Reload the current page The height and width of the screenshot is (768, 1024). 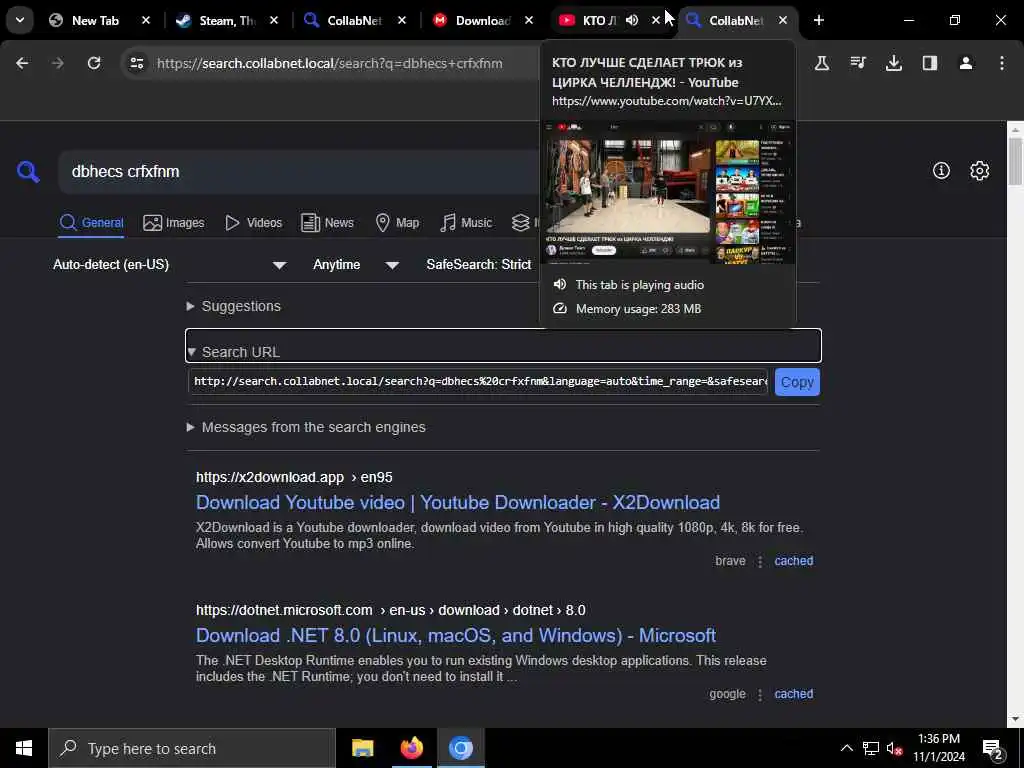coord(94,63)
